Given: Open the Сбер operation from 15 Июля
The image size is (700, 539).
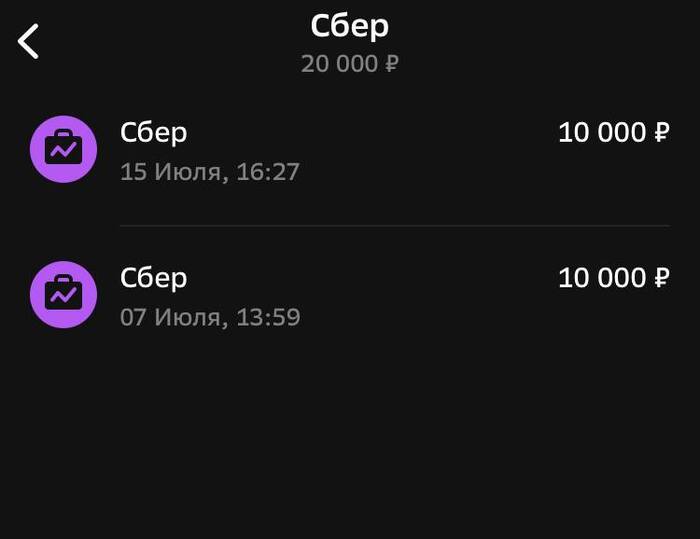Looking at the screenshot, I should (x=350, y=150).
